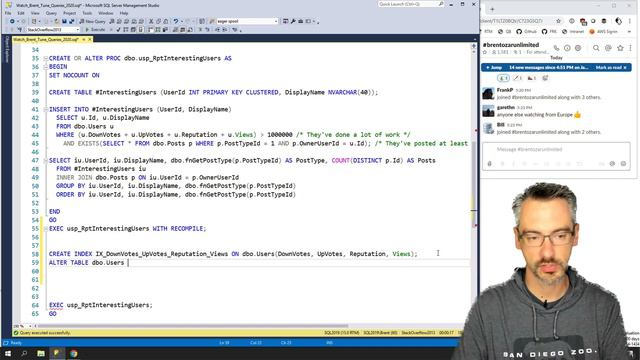Bookmark this page with the star icon
The image size is (640, 360).
pyautogui.click(x=558, y=21)
